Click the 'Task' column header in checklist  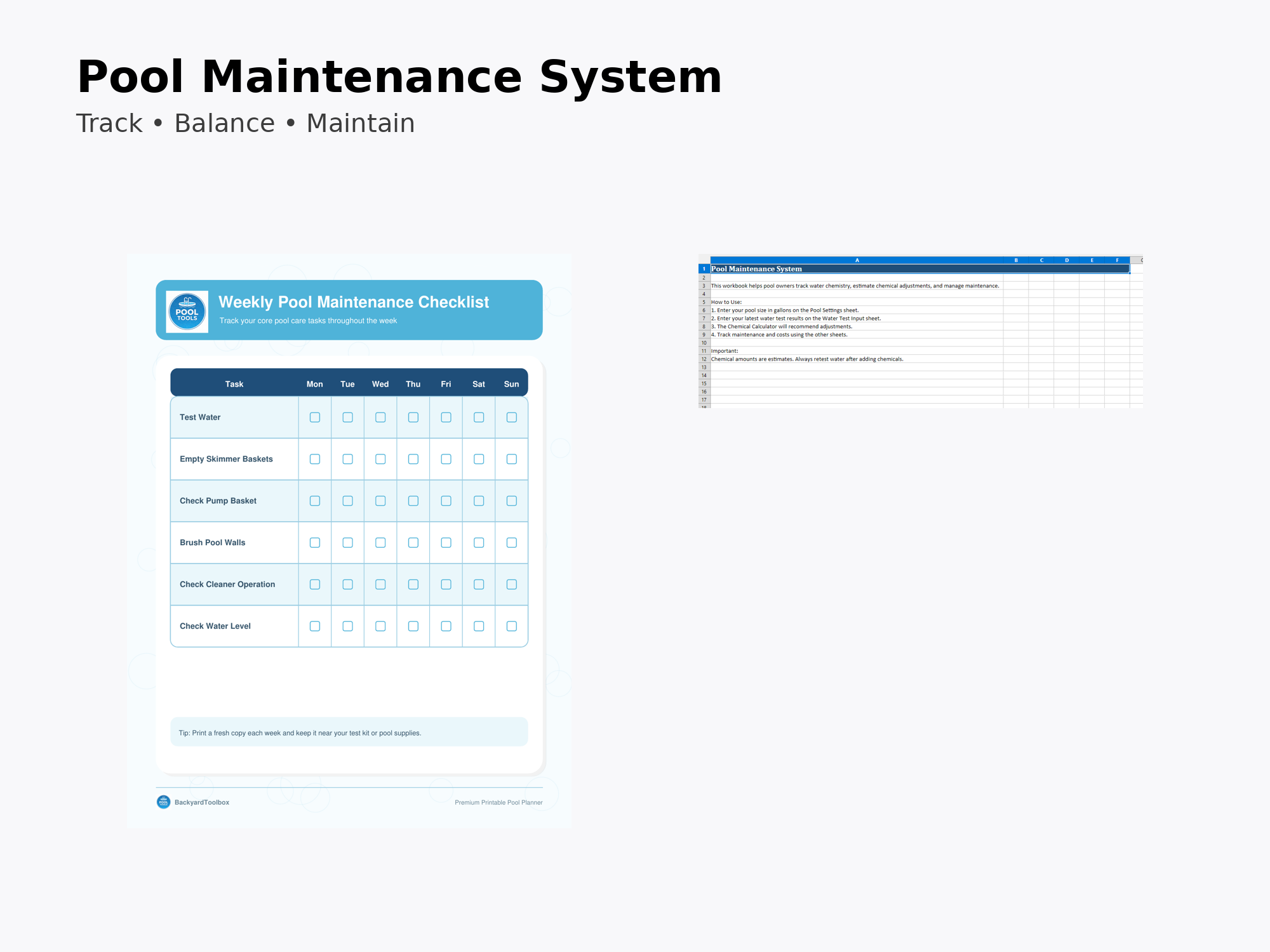pyautogui.click(x=234, y=384)
